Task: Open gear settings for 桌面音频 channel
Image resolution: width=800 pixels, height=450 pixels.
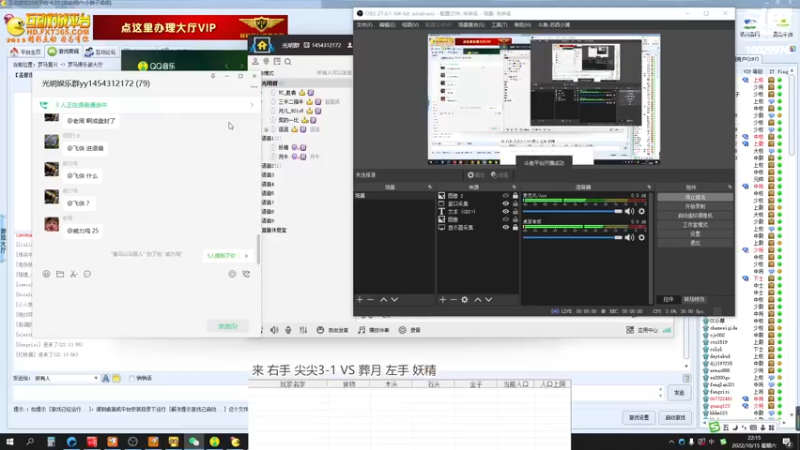Action: (x=642, y=237)
